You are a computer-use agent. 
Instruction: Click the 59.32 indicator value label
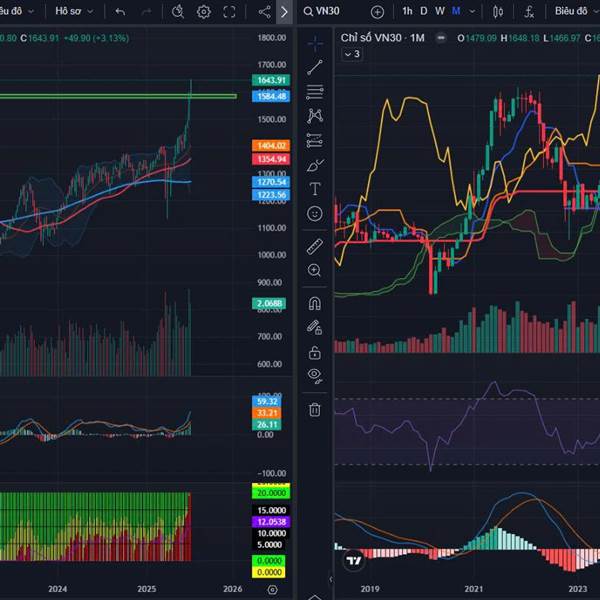click(x=267, y=401)
